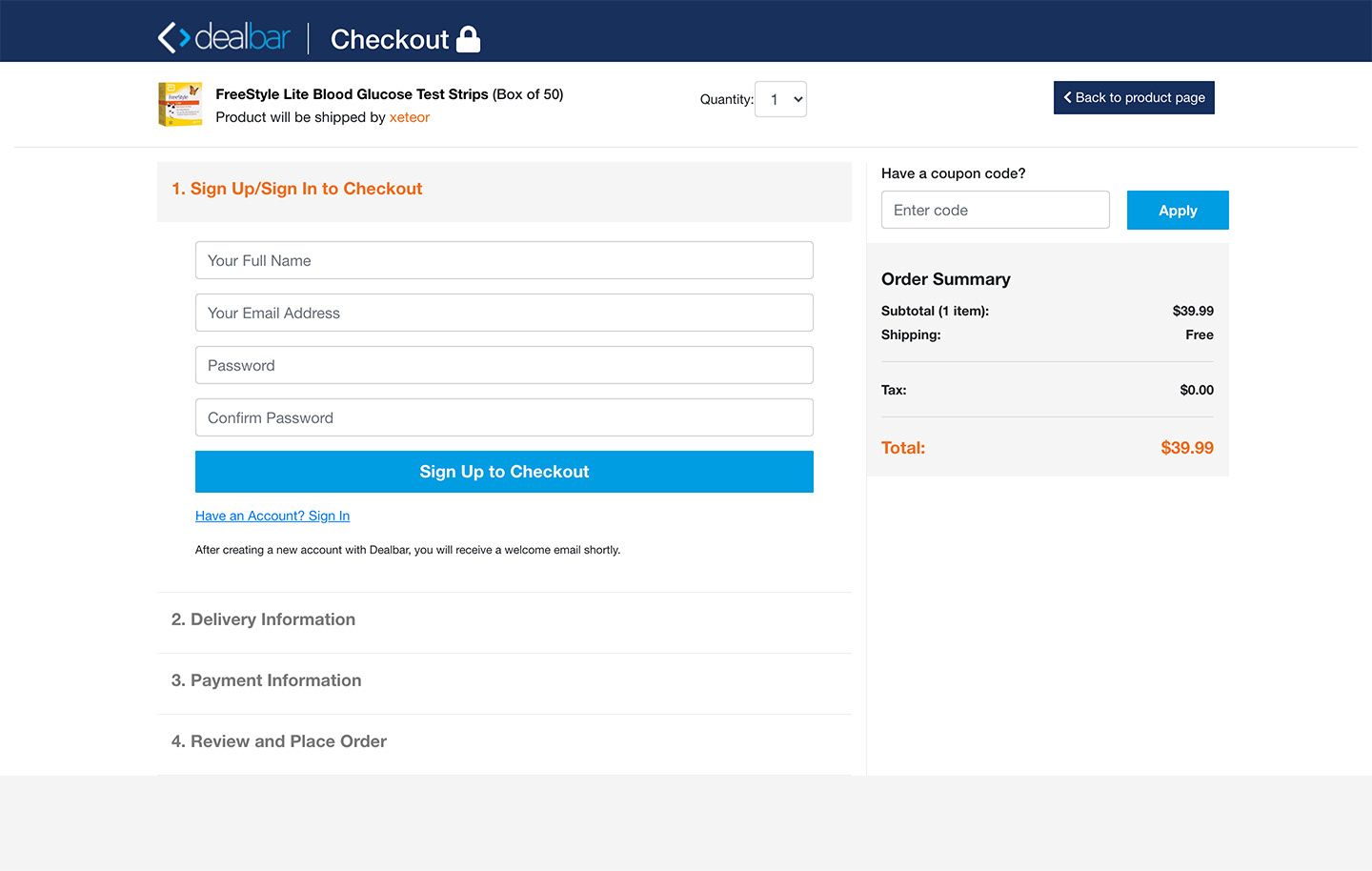This screenshot has width=1372, height=871.
Task: Click the 'Have a coupon code?' label
Action: tap(953, 173)
